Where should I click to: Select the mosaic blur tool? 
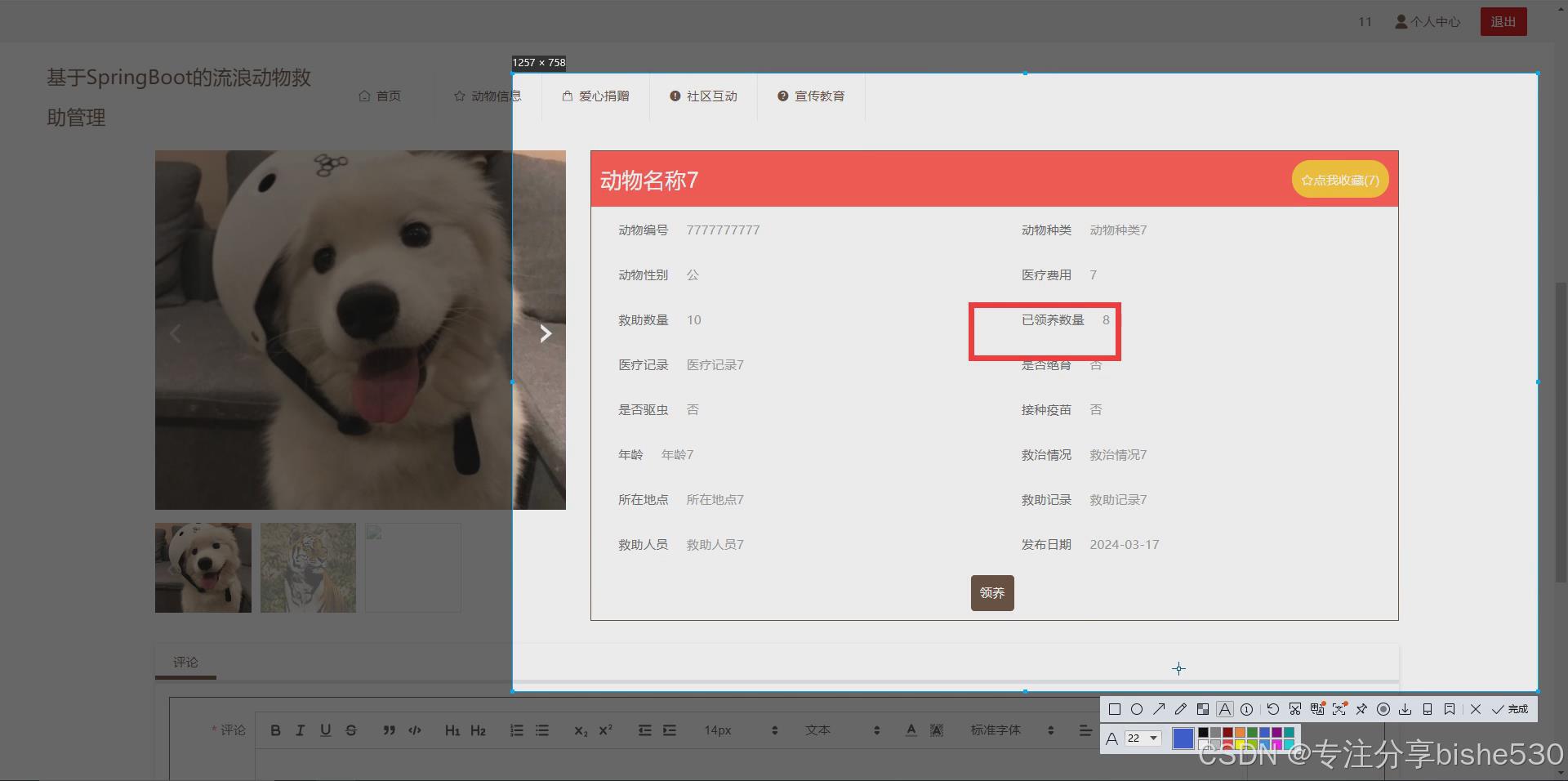coord(1202,708)
